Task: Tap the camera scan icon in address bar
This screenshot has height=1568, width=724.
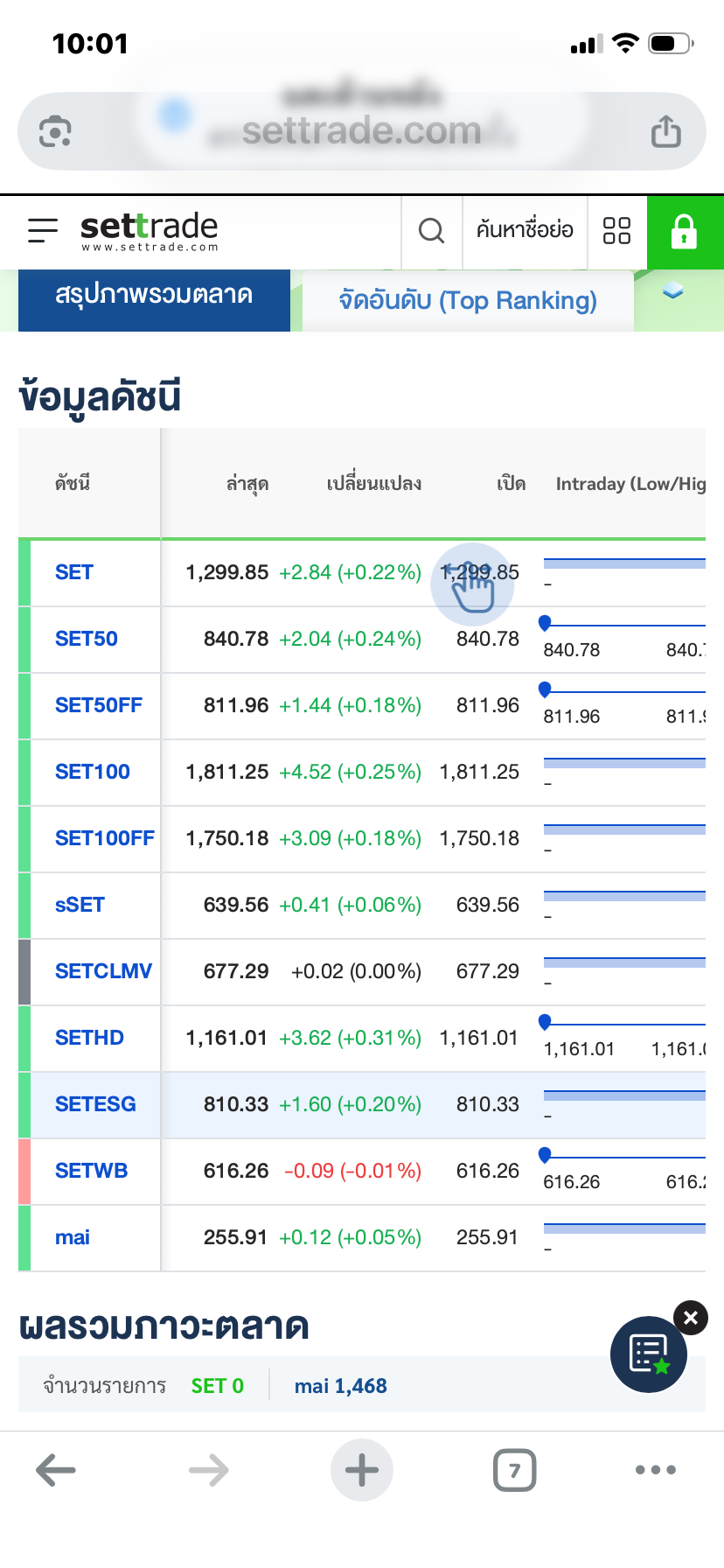Action: pyautogui.click(x=55, y=132)
